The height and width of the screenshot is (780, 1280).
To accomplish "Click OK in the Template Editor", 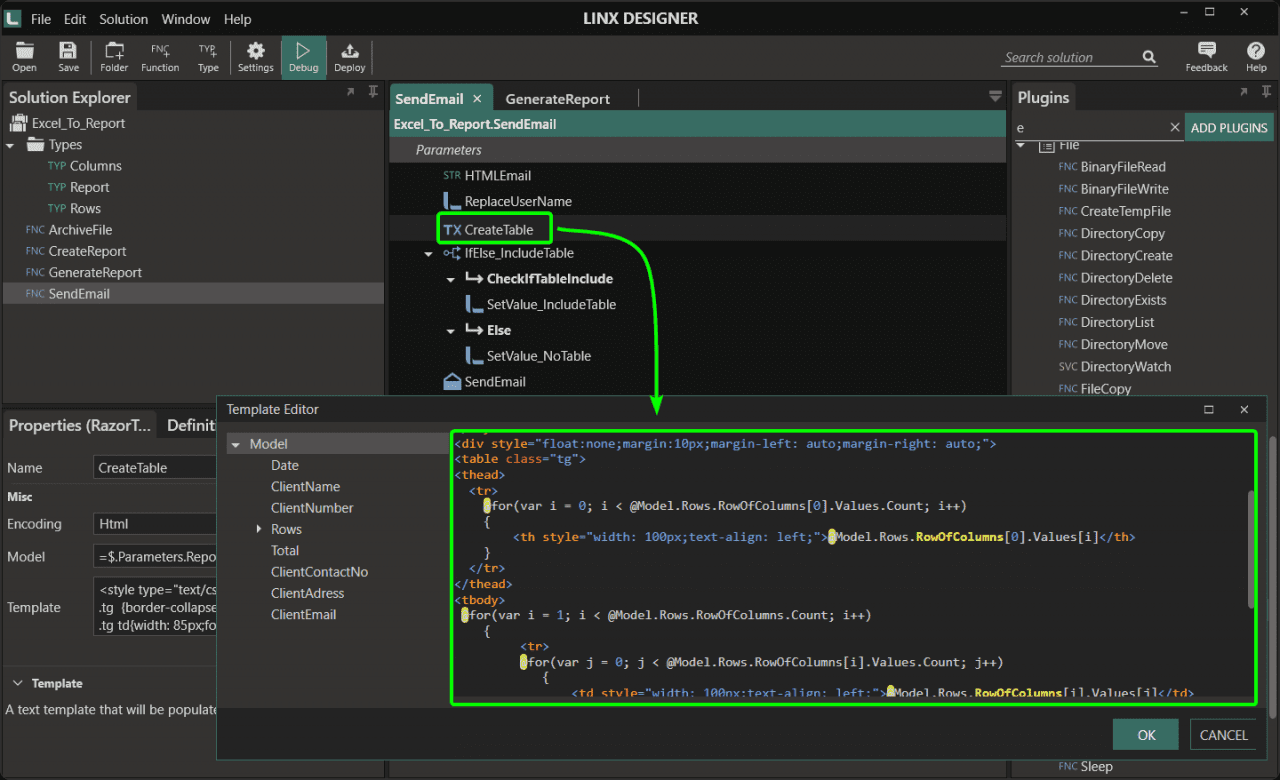I will coord(1145,734).
